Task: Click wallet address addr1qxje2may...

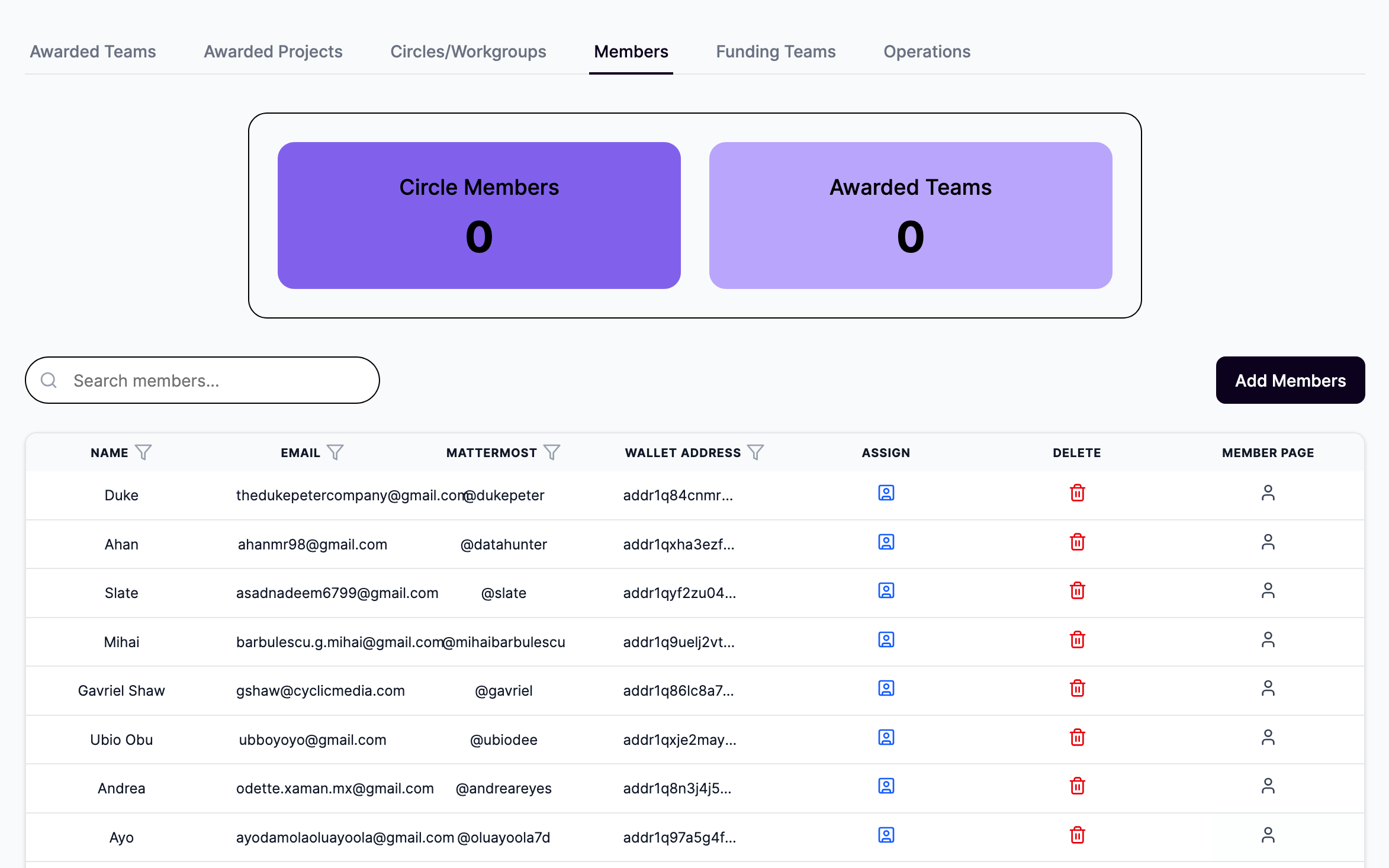Action: pos(680,740)
